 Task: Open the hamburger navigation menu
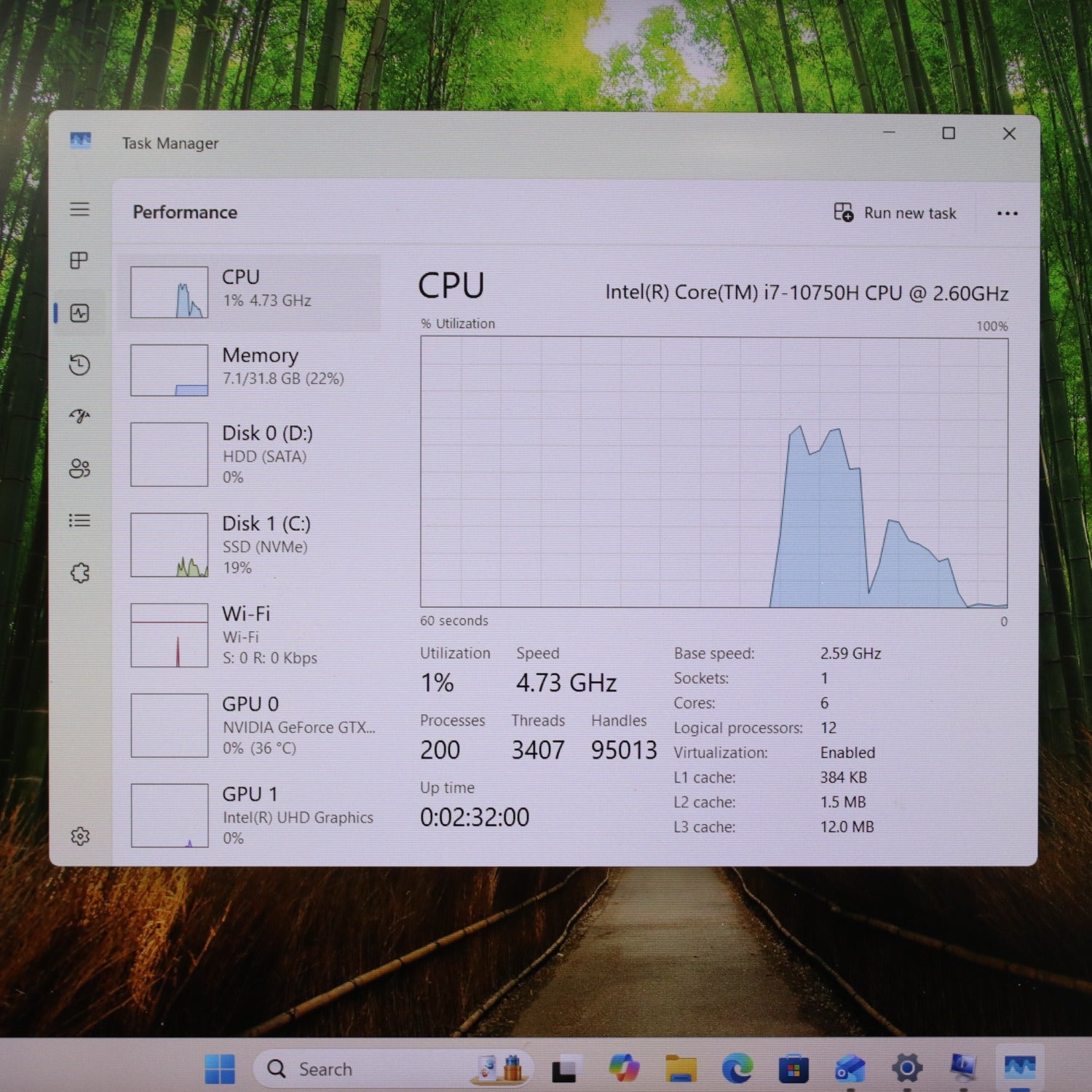point(79,210)
